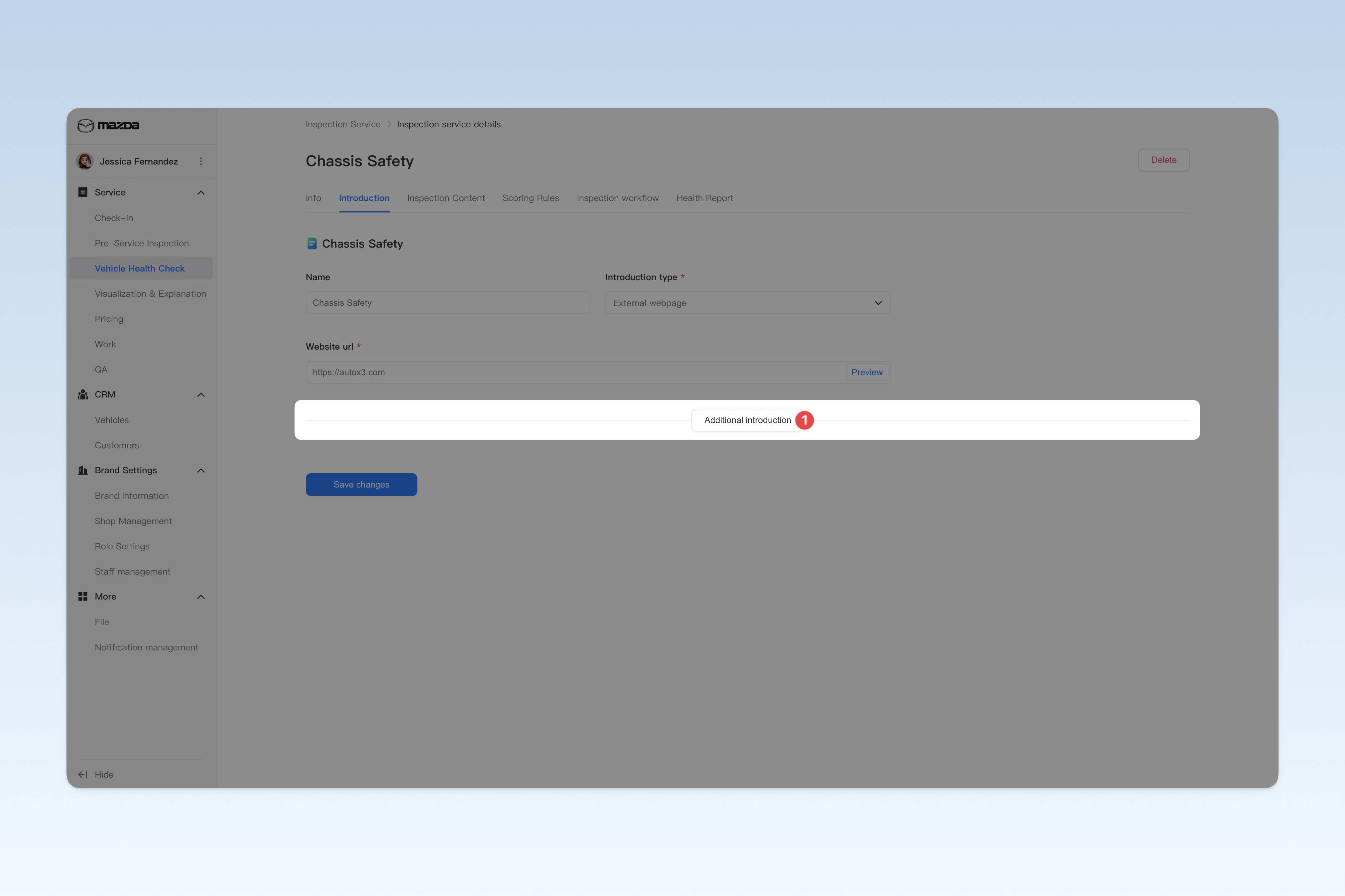Viewport: 1345px width, 896px height.
Task: Open Jessica Fernandez's three-dot options menu
Action: tap(201, 161)
